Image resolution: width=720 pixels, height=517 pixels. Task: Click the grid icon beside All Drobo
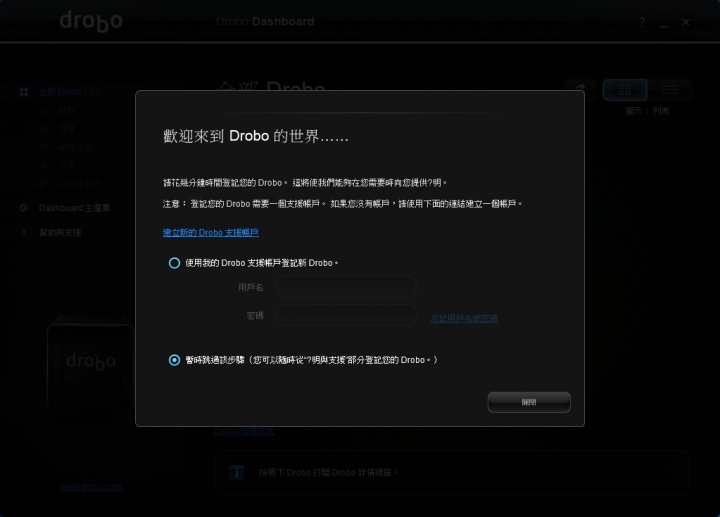(x=24, y=92)
